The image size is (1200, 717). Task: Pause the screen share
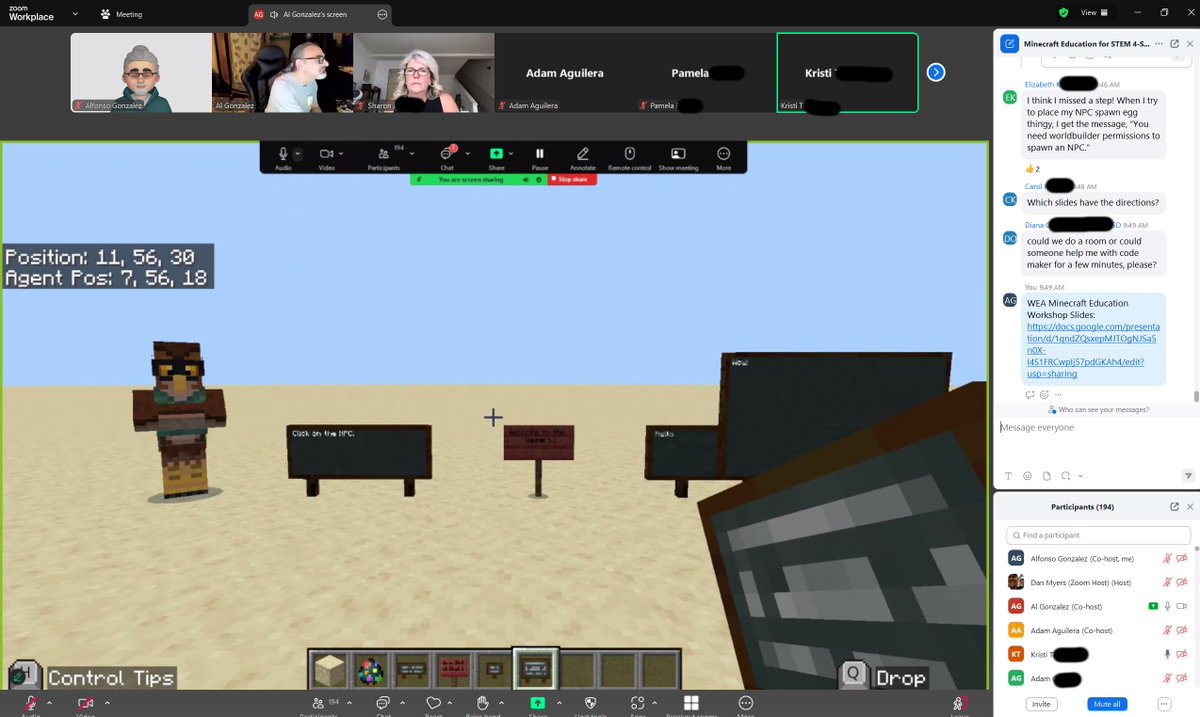(x=540, y=154)
